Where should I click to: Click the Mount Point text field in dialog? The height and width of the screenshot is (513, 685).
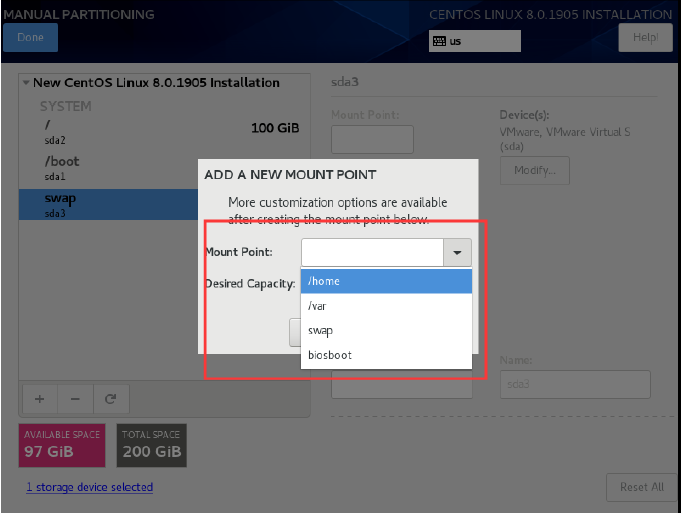[372, 252]
